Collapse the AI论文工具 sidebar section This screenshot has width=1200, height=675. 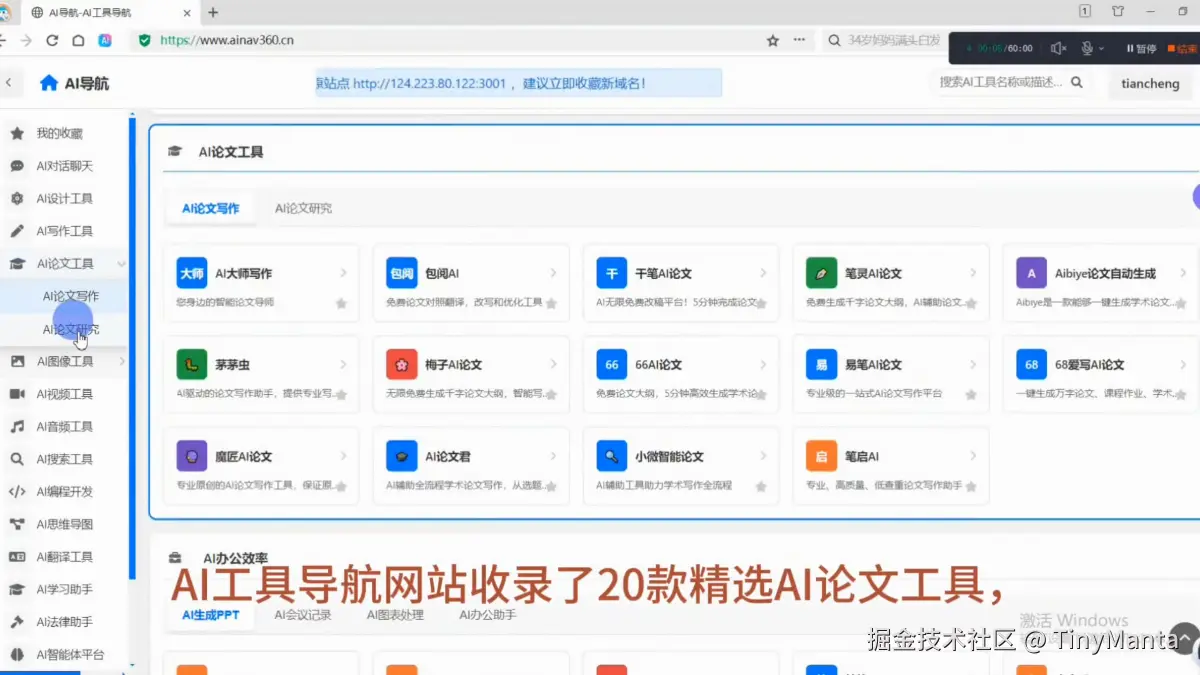click(x=119, y=263)
